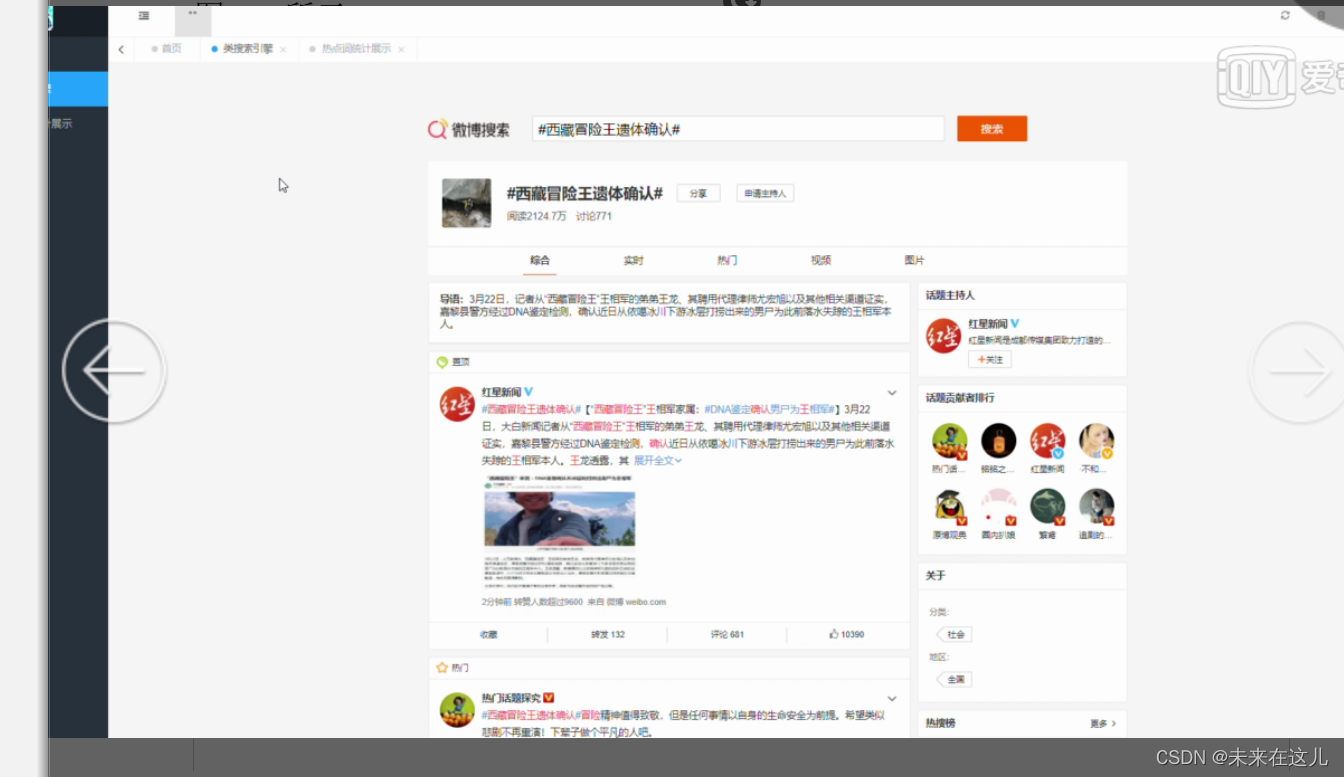Click the 置顶 pinned label icon
Screen dimensions: 1344x777
pos(442,362)
